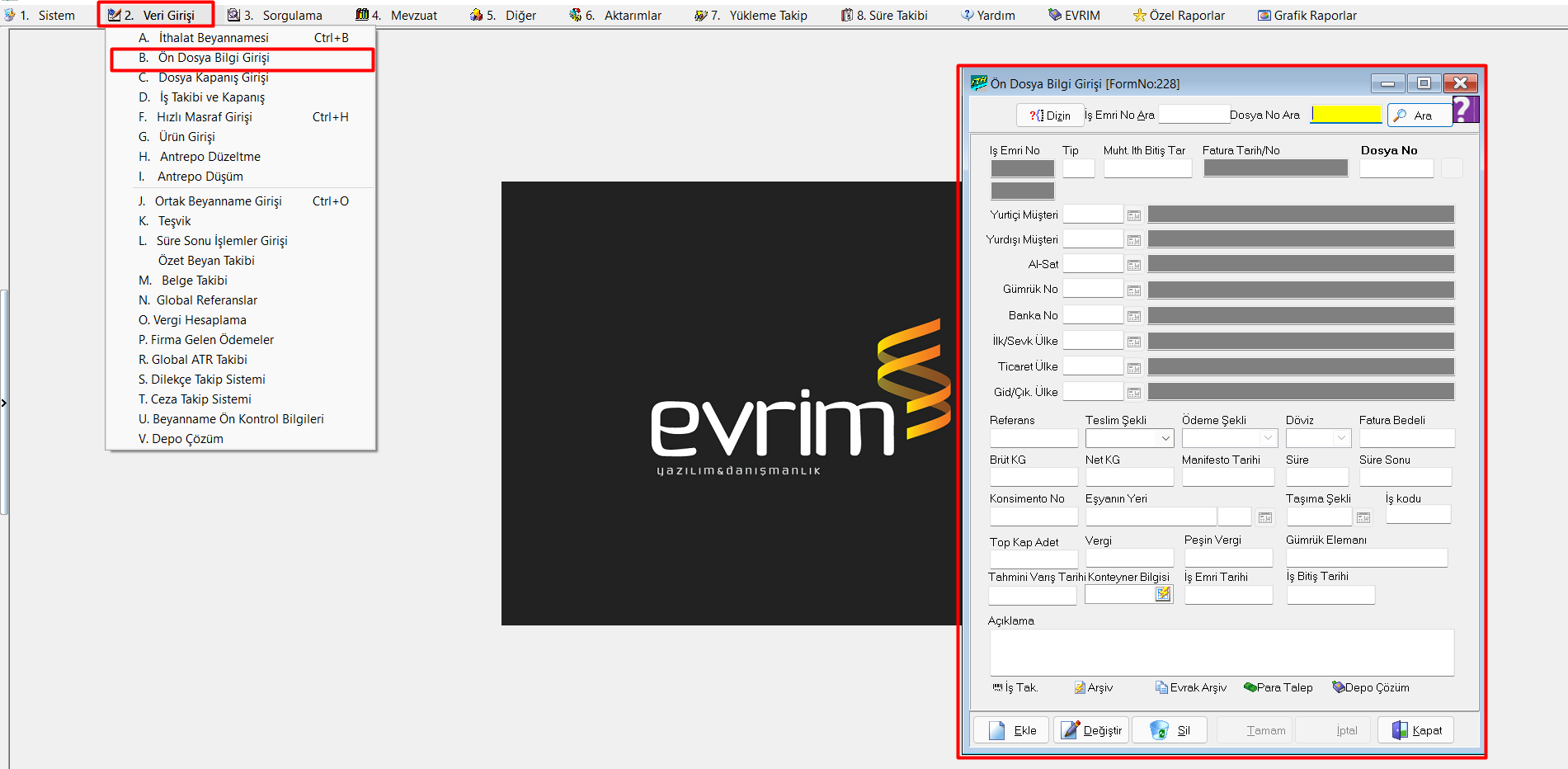
Task: Click the Tahmini Varış Tarihi field
Action: [1033, 595]
